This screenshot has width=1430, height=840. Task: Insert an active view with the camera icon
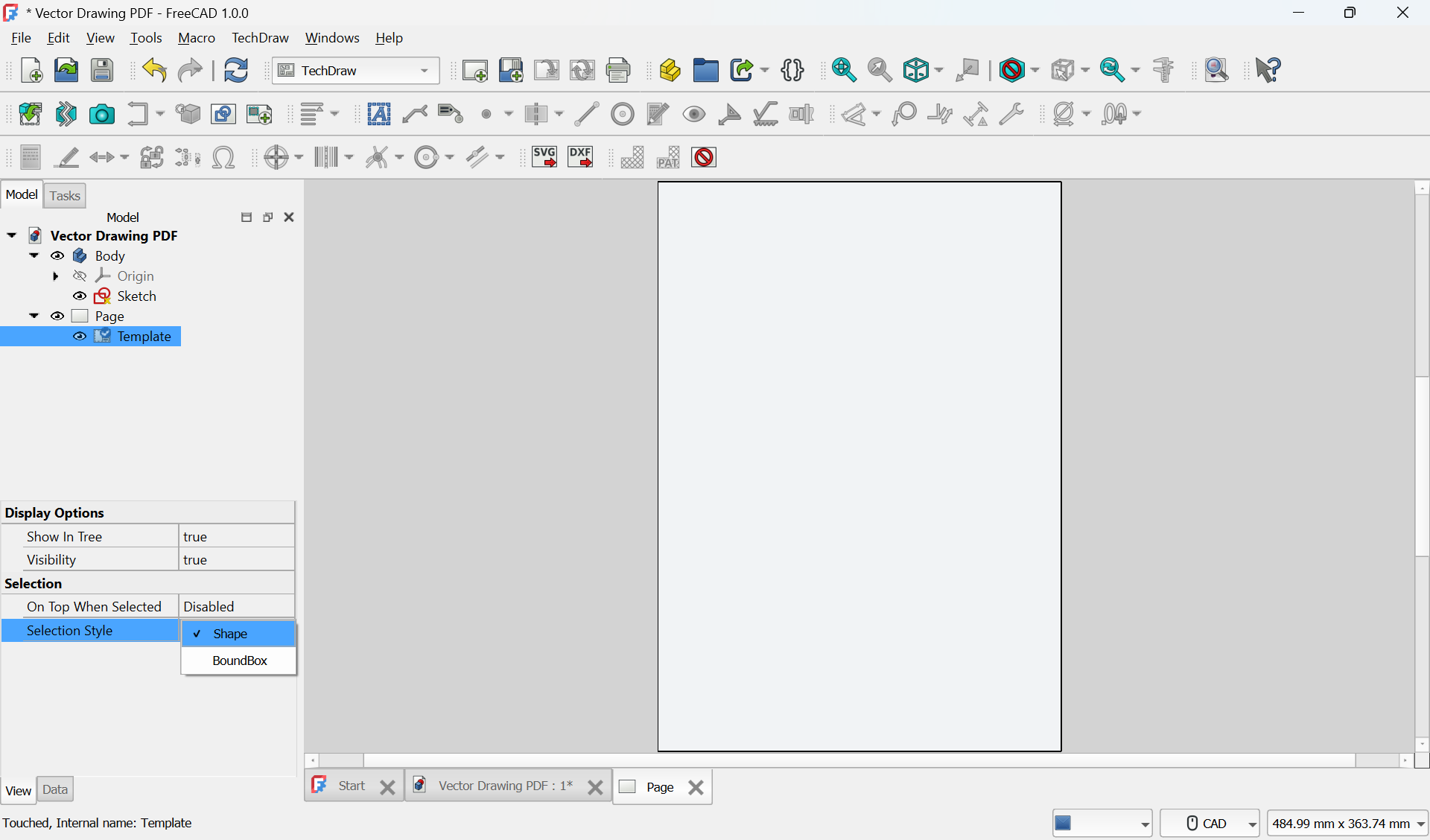coord(101,114)
